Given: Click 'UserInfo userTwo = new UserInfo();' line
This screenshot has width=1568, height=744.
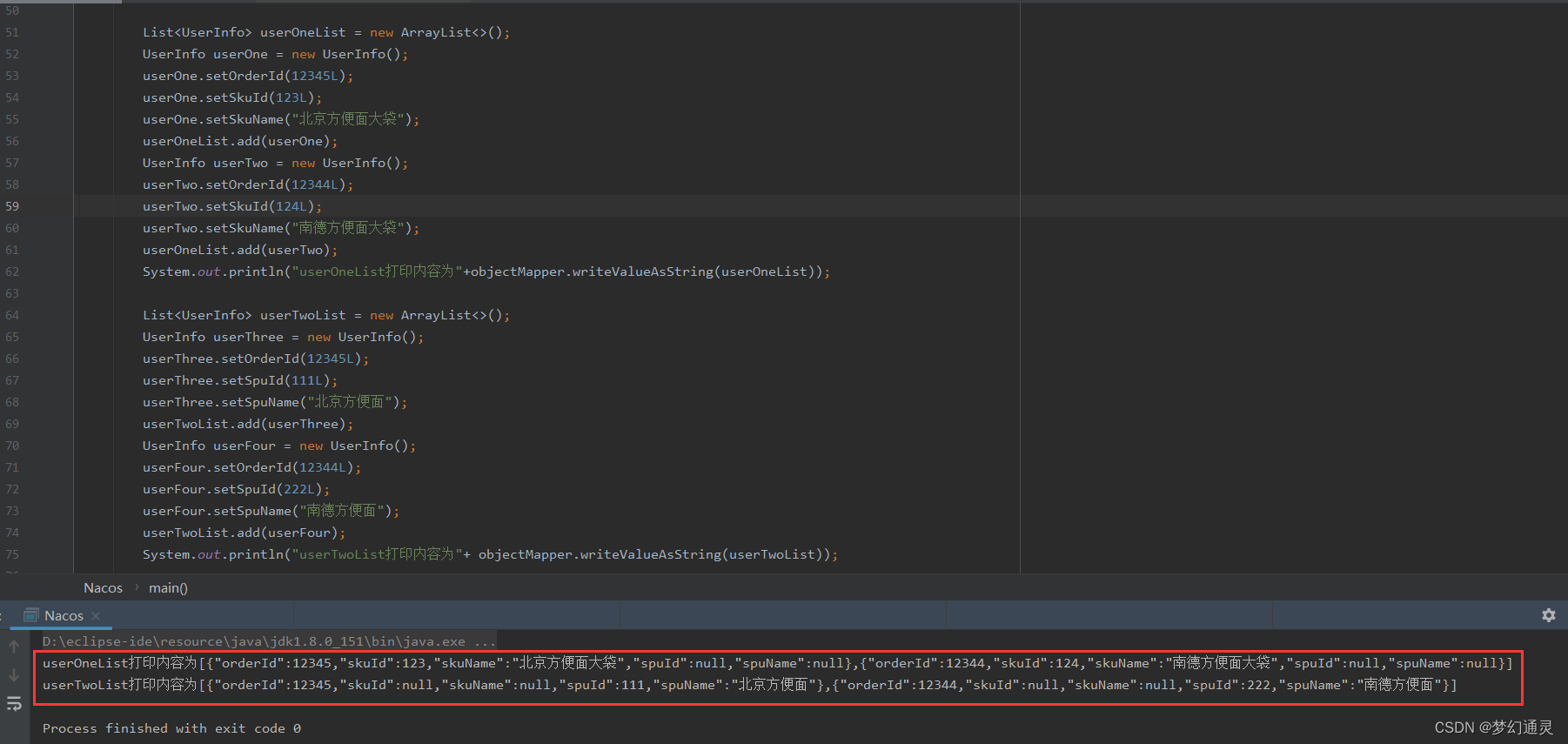Looking at the screenshot, I should coord(275,163).
